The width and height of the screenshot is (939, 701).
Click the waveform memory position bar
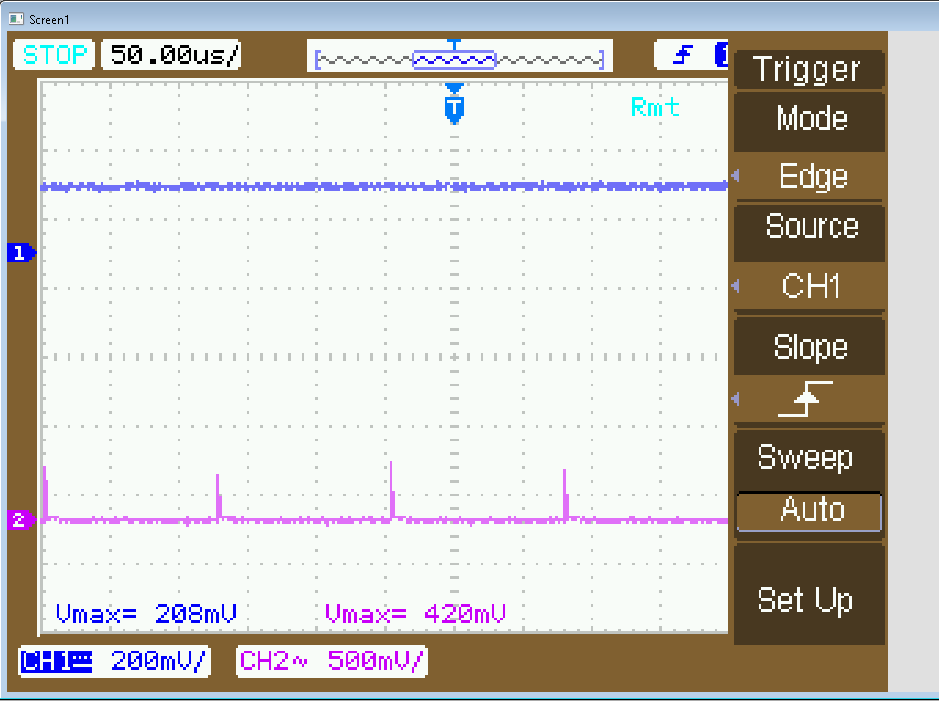click(459, 59)
